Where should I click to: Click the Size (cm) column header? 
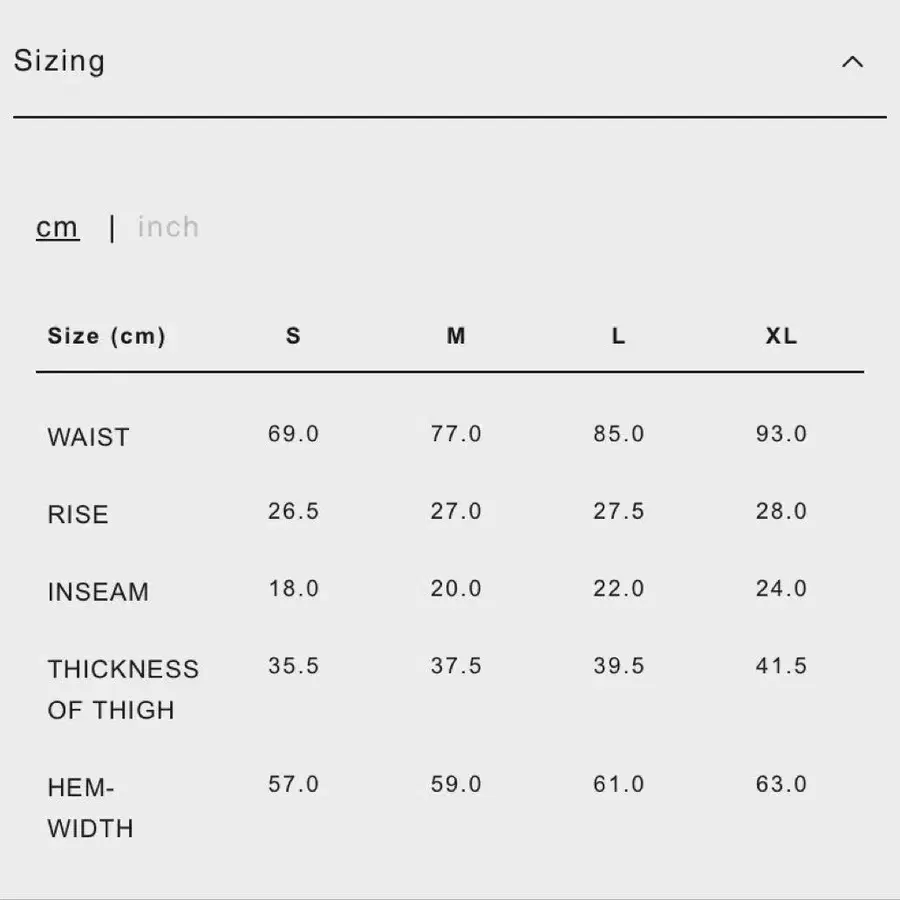click(x=107, y=336)
